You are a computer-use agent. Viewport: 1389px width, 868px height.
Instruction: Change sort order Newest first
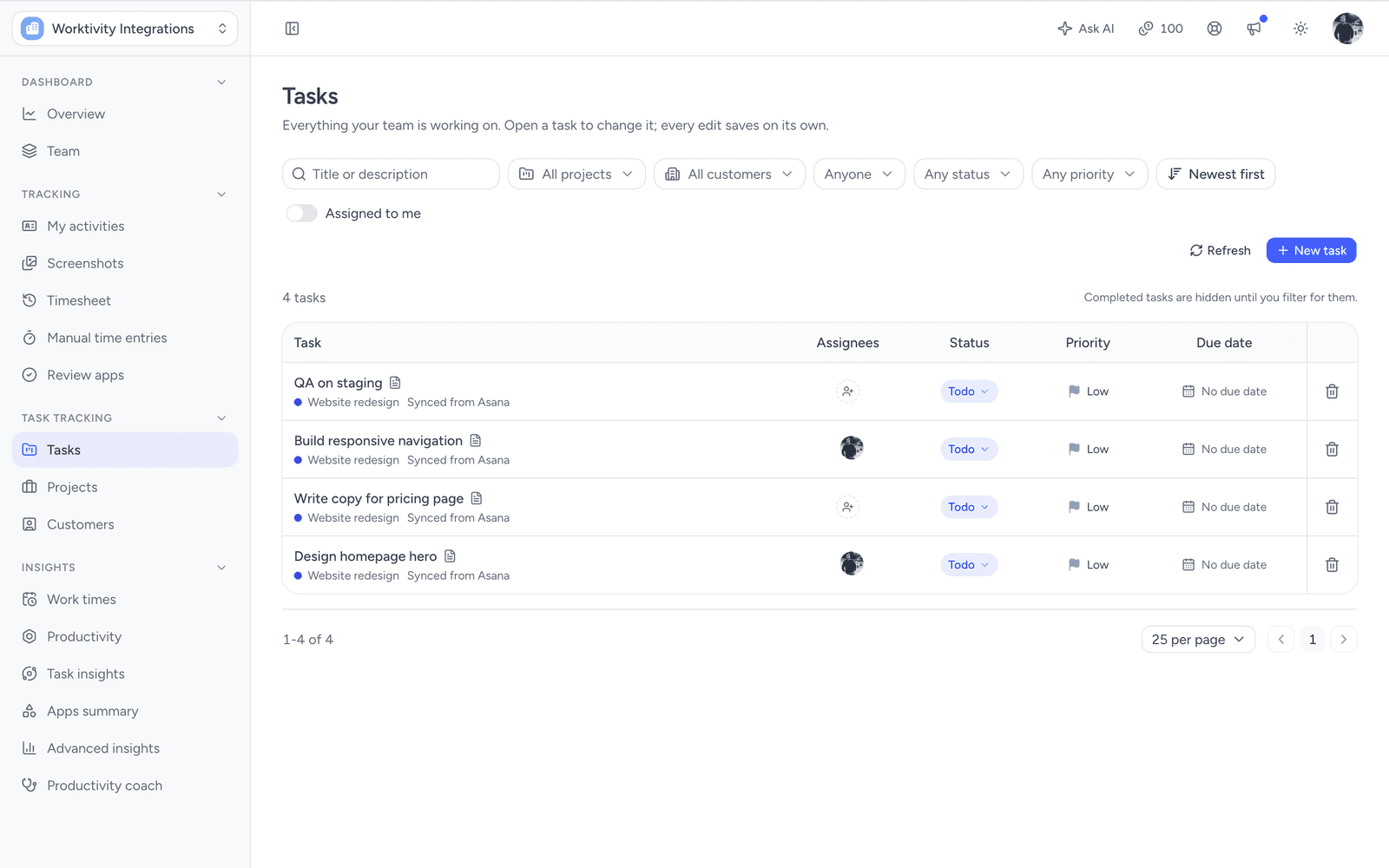pyautogui.click(x=1215, y=174)
